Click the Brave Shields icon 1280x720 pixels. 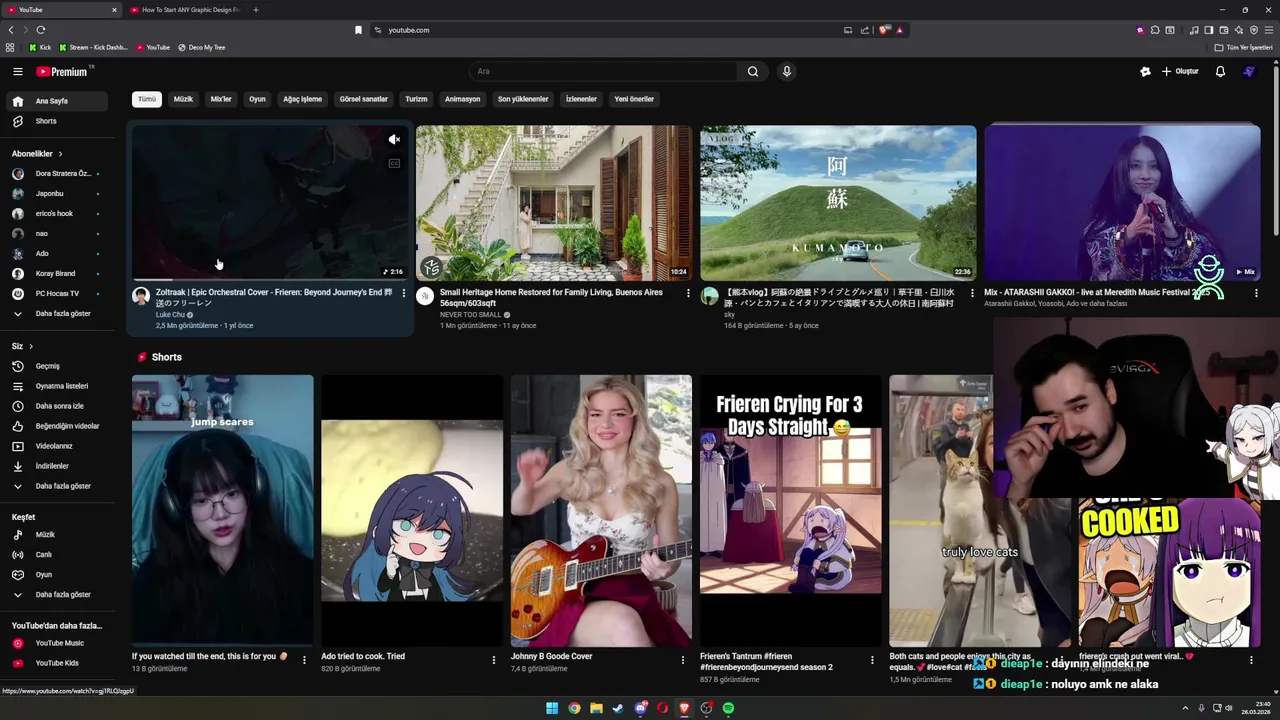[x=884, y=30]
